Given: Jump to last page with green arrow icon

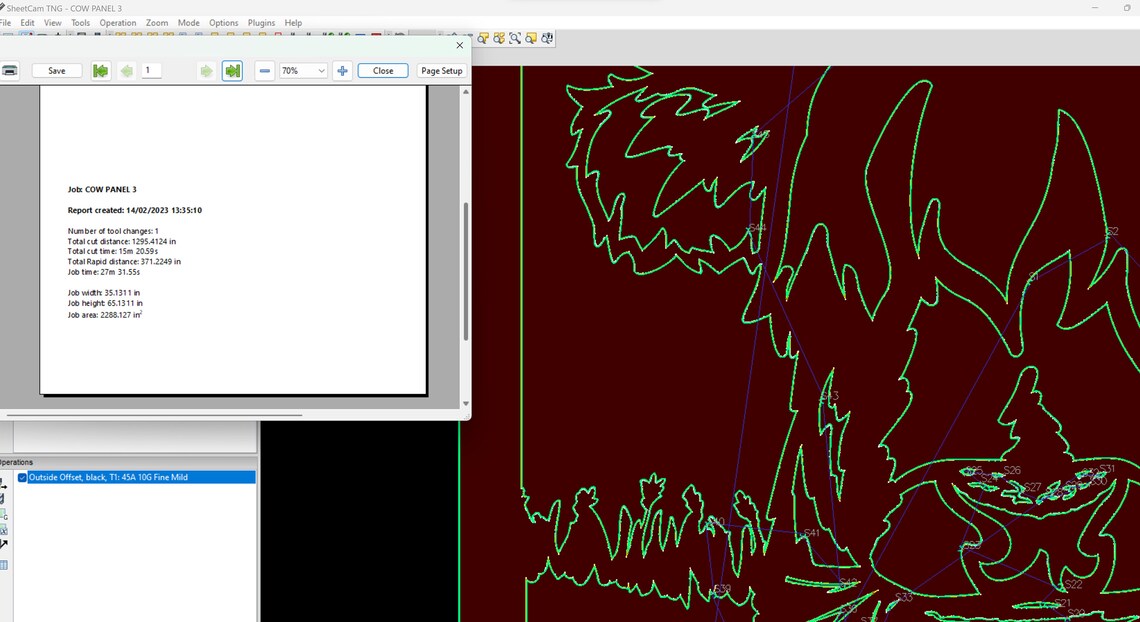Looking at the screenshot, I should coord(232,70).
